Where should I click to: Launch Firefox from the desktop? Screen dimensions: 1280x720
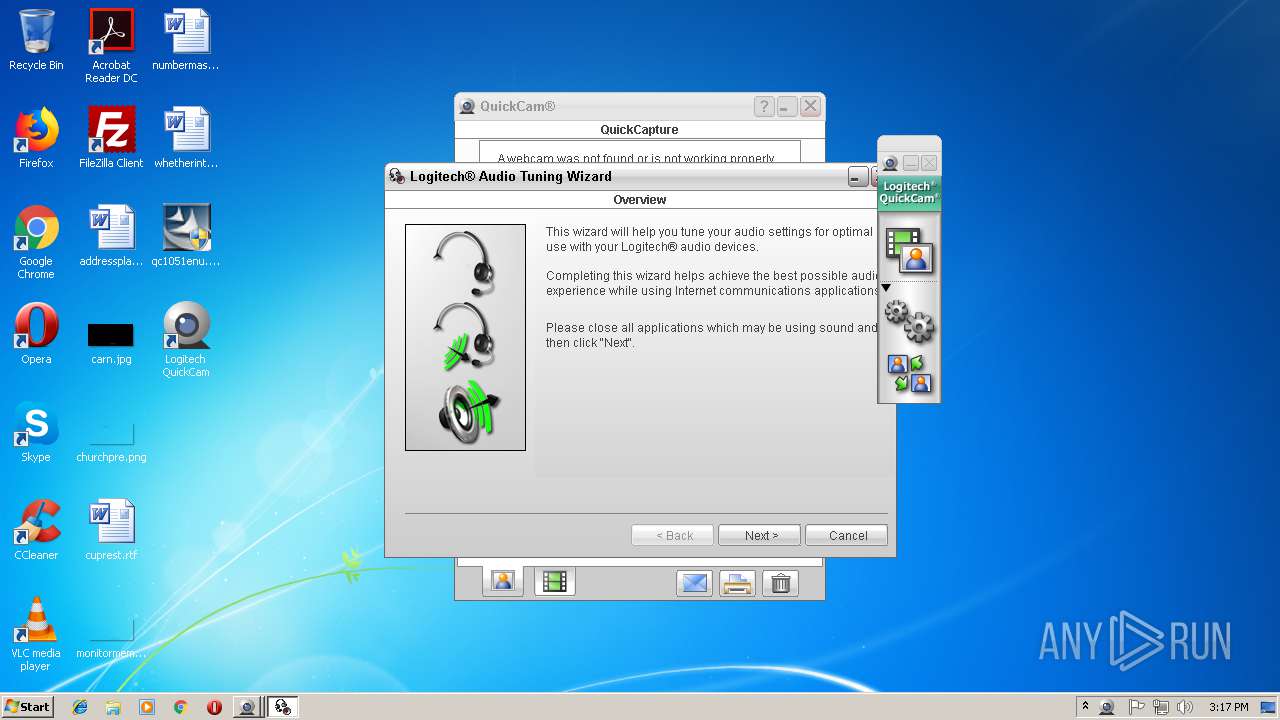tap(36, 138)
